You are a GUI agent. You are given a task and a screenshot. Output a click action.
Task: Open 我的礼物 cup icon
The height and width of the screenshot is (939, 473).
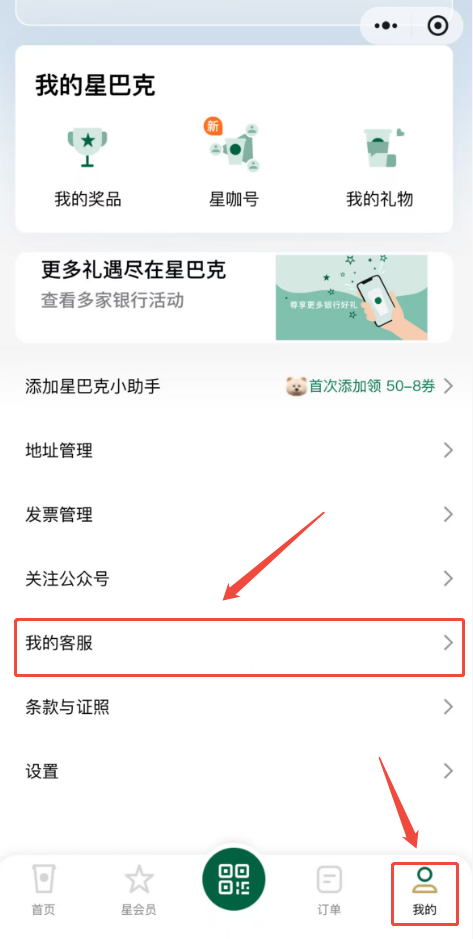point(380,148)
